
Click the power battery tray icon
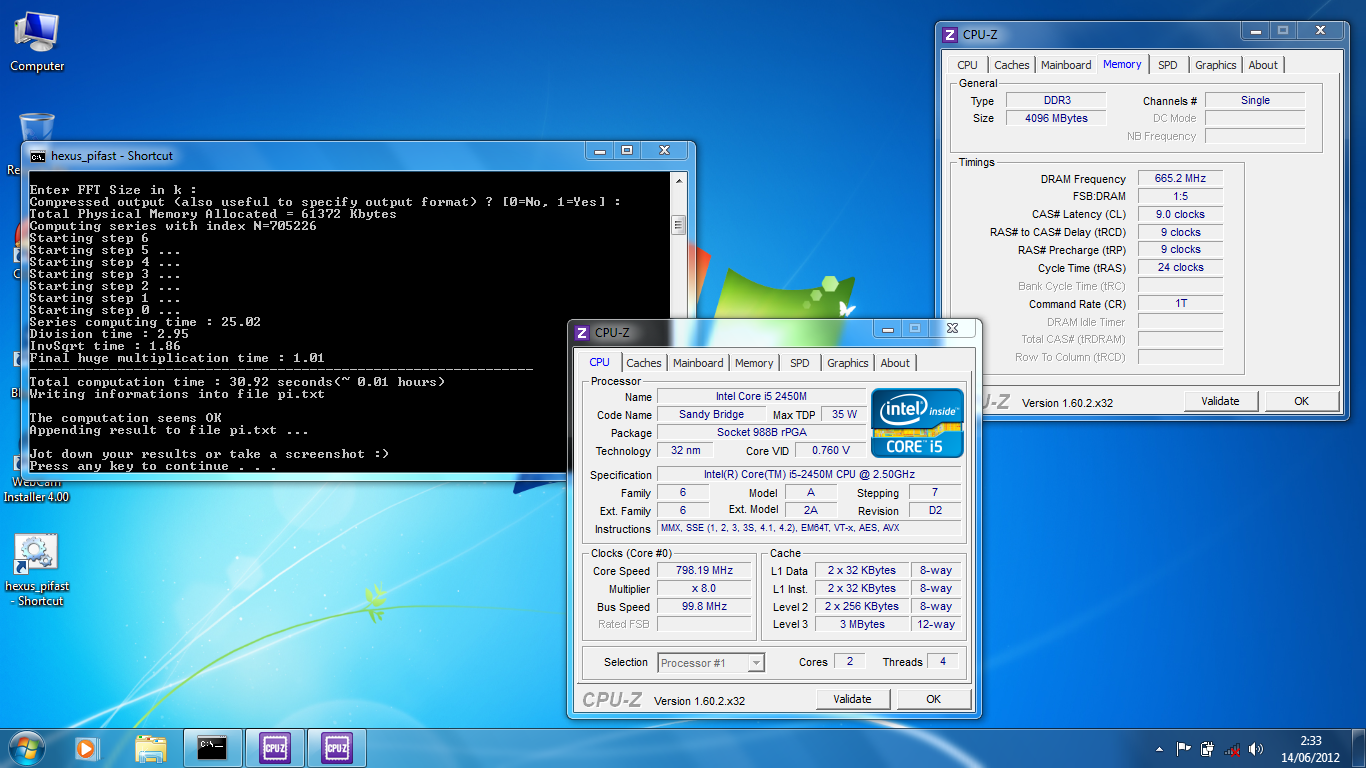[1207, 749]
